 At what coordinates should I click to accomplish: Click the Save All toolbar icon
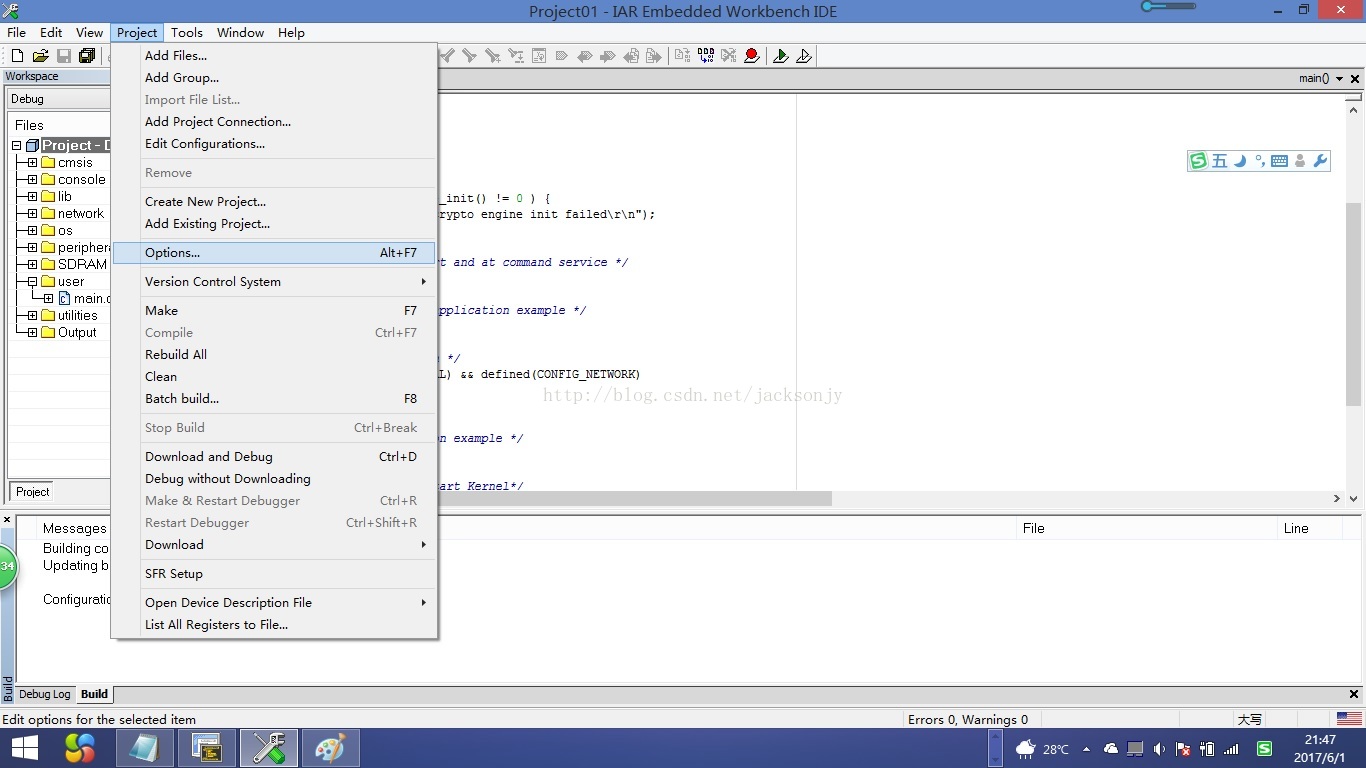[x=87, y=56]
